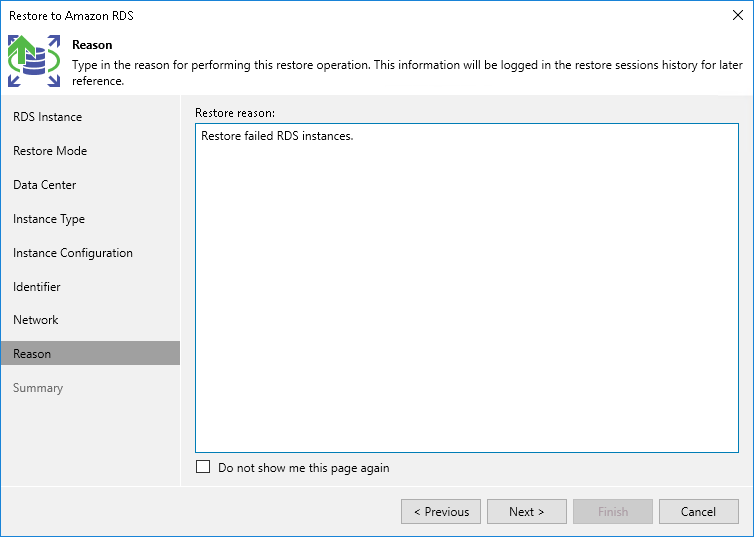Select the Reason step in sidebar
754x537 pixels.
32,354
